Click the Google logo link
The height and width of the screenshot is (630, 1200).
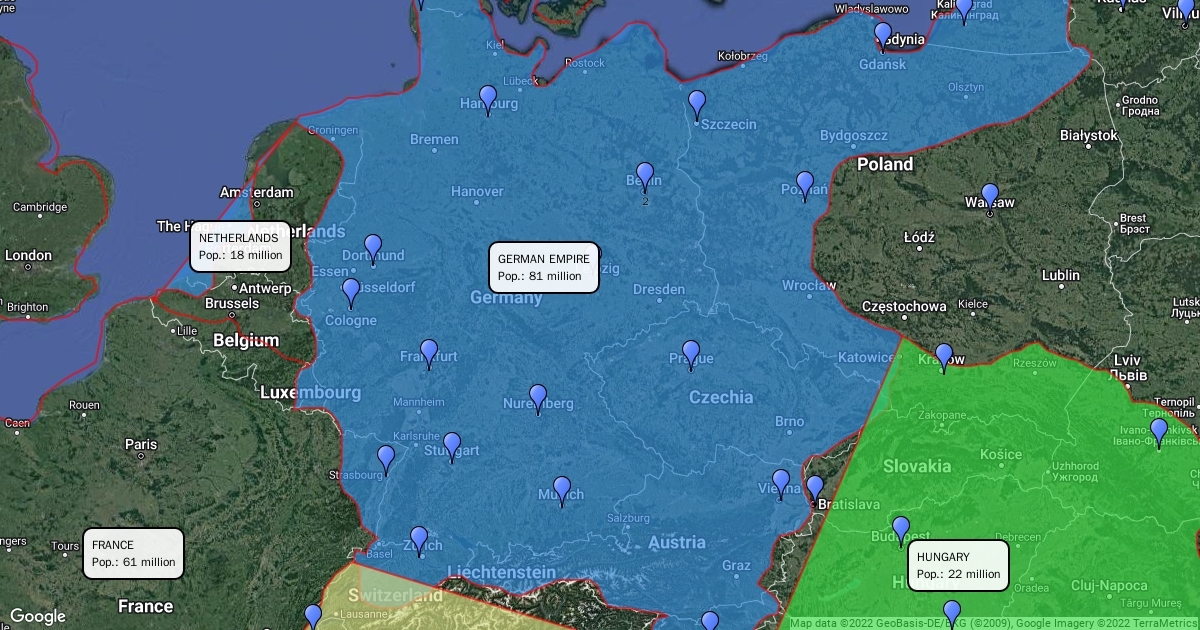[x=38, y=616]
